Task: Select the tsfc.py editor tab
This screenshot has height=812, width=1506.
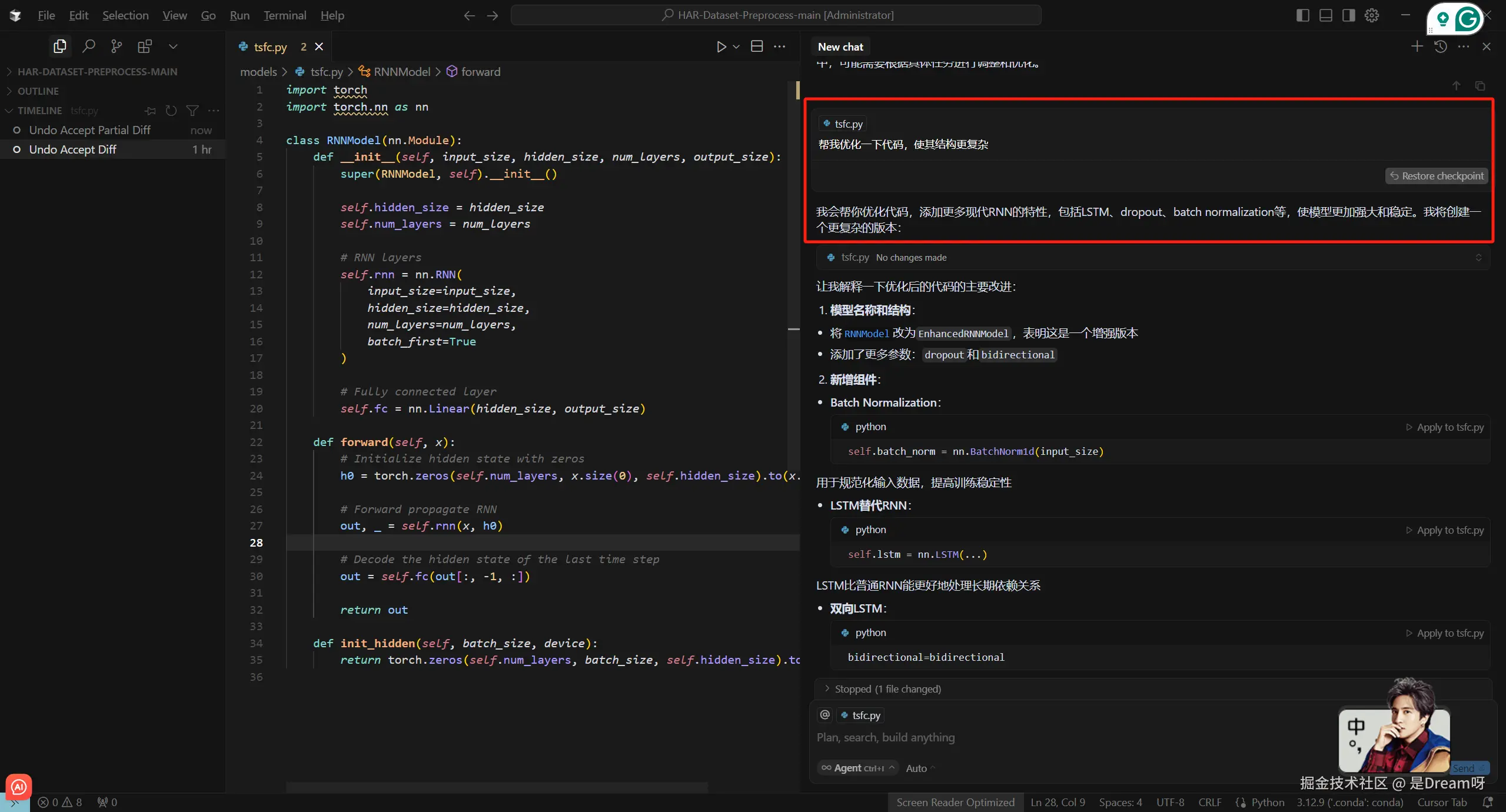Action: click(270, 47)
